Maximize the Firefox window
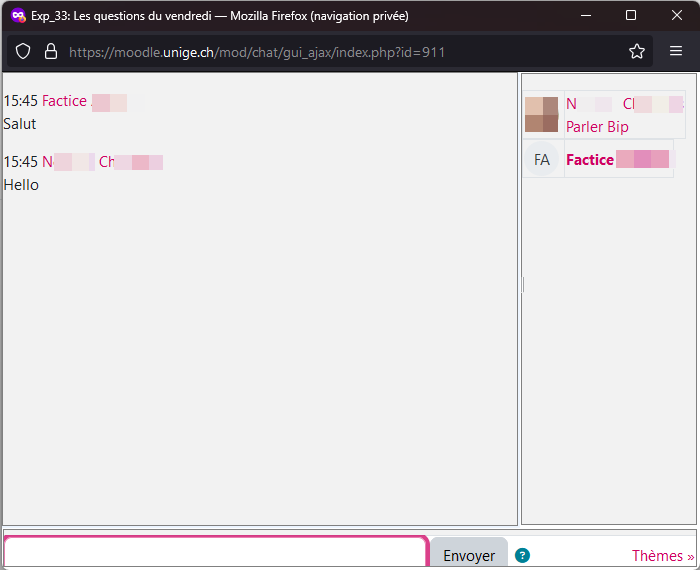 631,15
